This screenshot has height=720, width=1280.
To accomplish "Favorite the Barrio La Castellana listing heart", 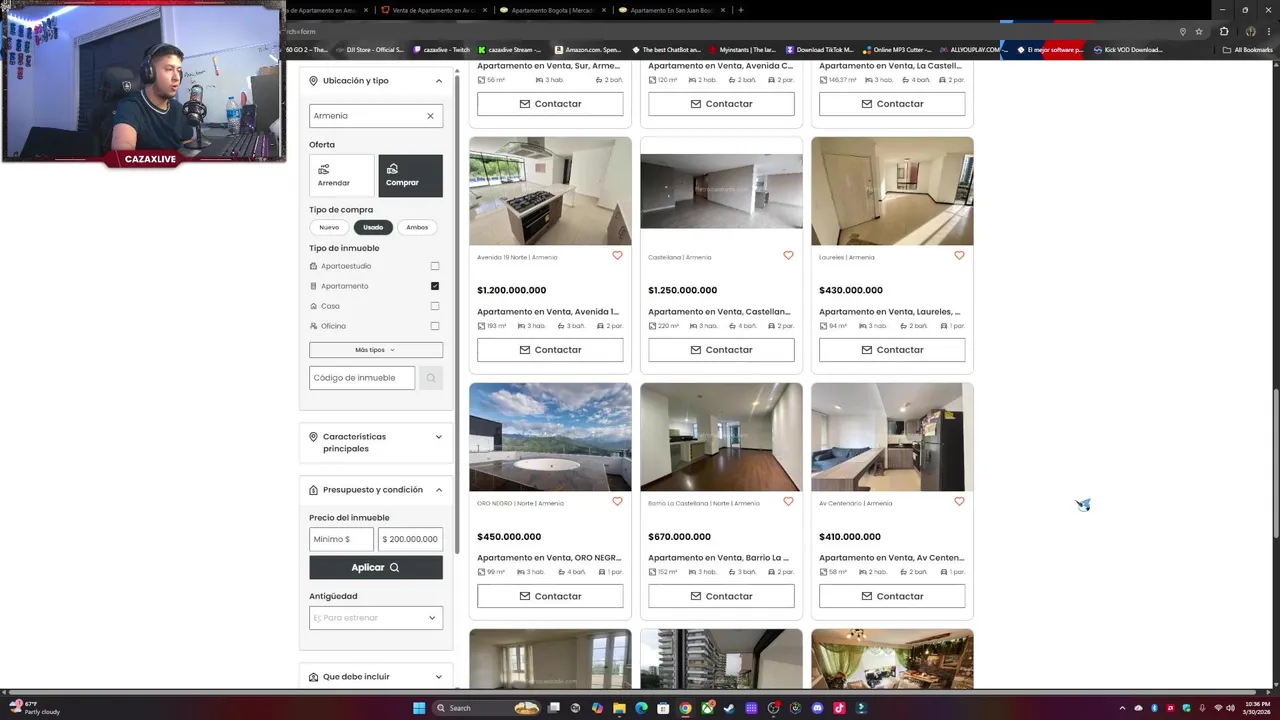I will click(x=788, y=502).
